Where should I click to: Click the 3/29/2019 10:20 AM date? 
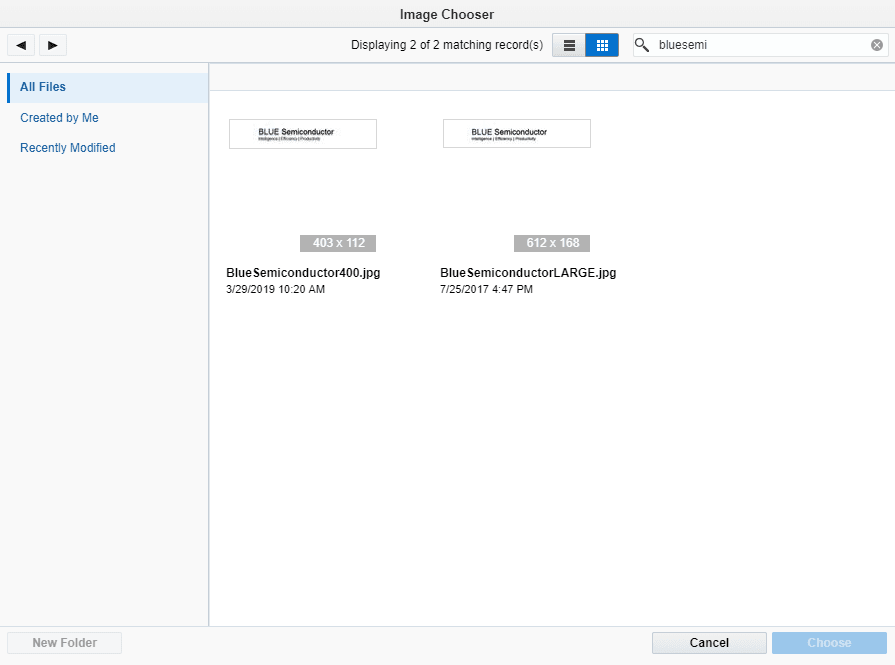(276, 289)
